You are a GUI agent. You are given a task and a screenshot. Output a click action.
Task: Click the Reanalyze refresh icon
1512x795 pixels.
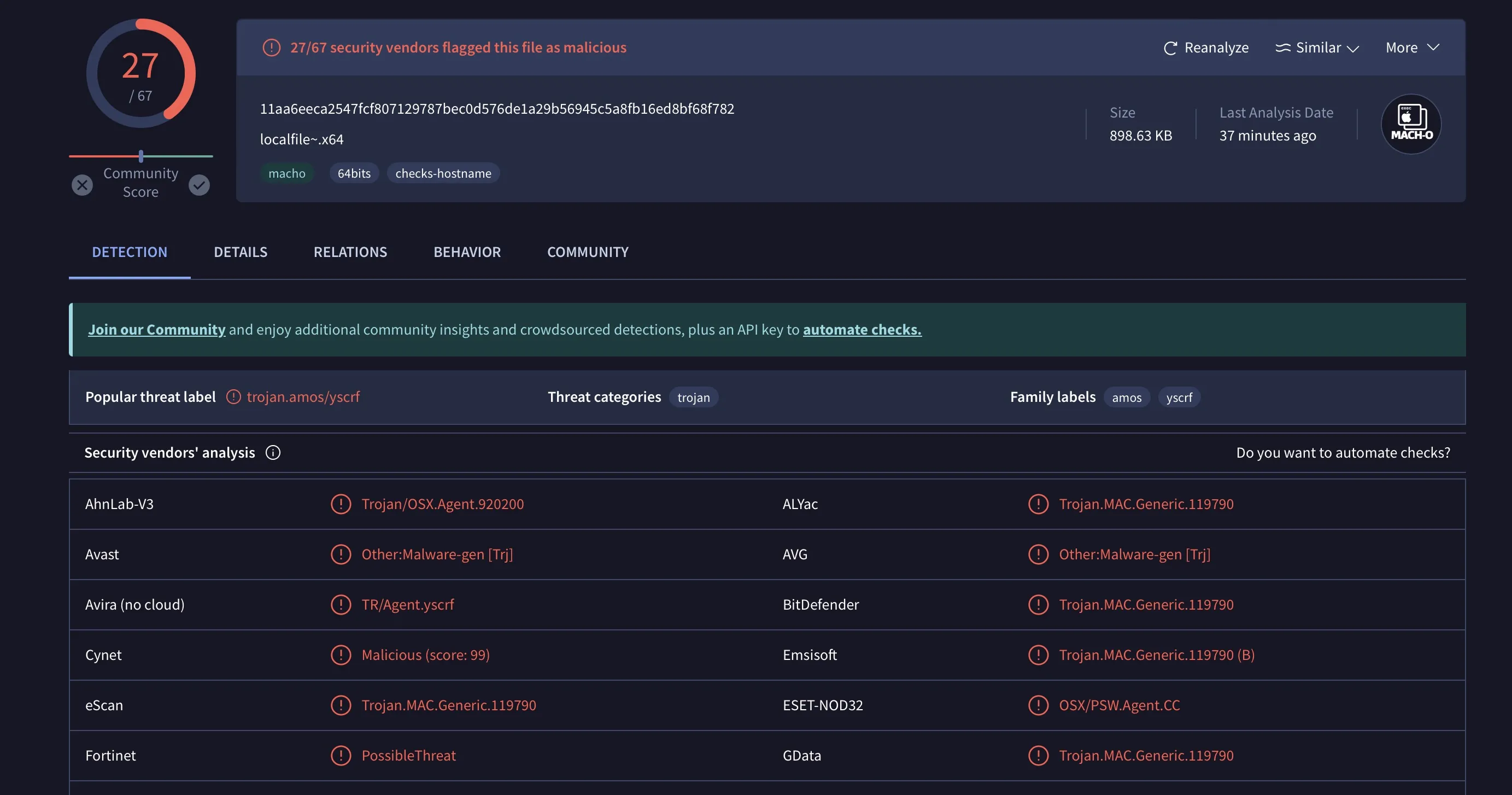click(x=1170, y=48)
